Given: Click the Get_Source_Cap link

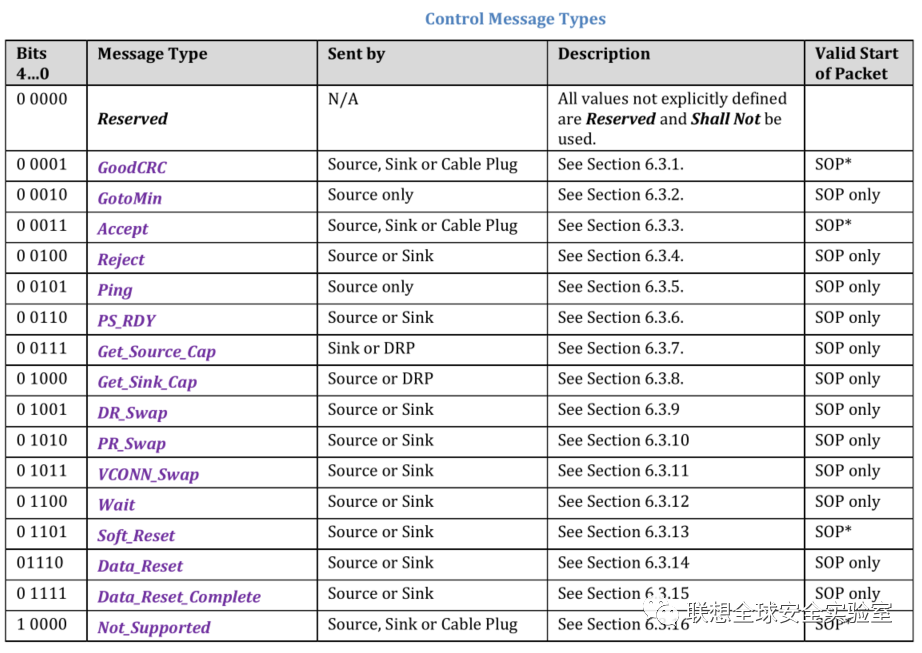Looking at the screenshot, I should pyautogui.click(x=156, y=352).
